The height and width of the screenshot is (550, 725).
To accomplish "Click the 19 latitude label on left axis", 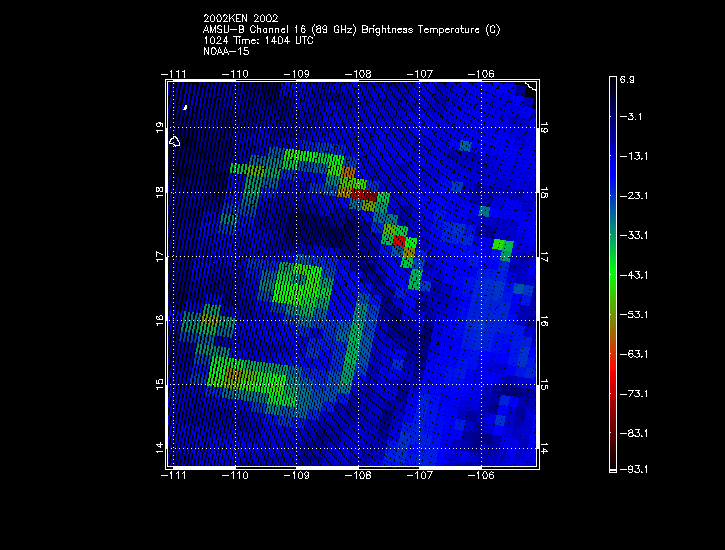I will (159, 127).
